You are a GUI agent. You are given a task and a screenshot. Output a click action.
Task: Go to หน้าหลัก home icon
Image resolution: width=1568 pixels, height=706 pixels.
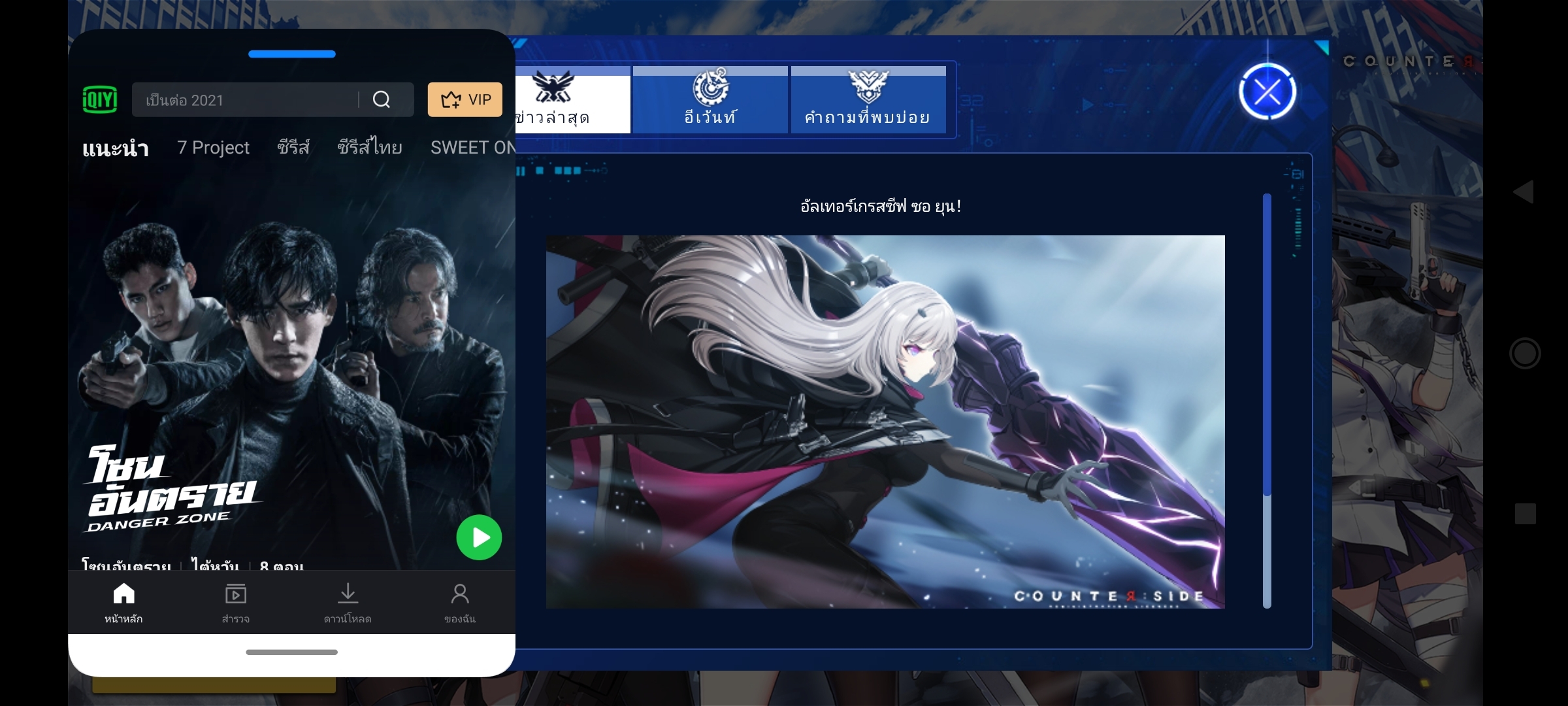coord(123,603)
